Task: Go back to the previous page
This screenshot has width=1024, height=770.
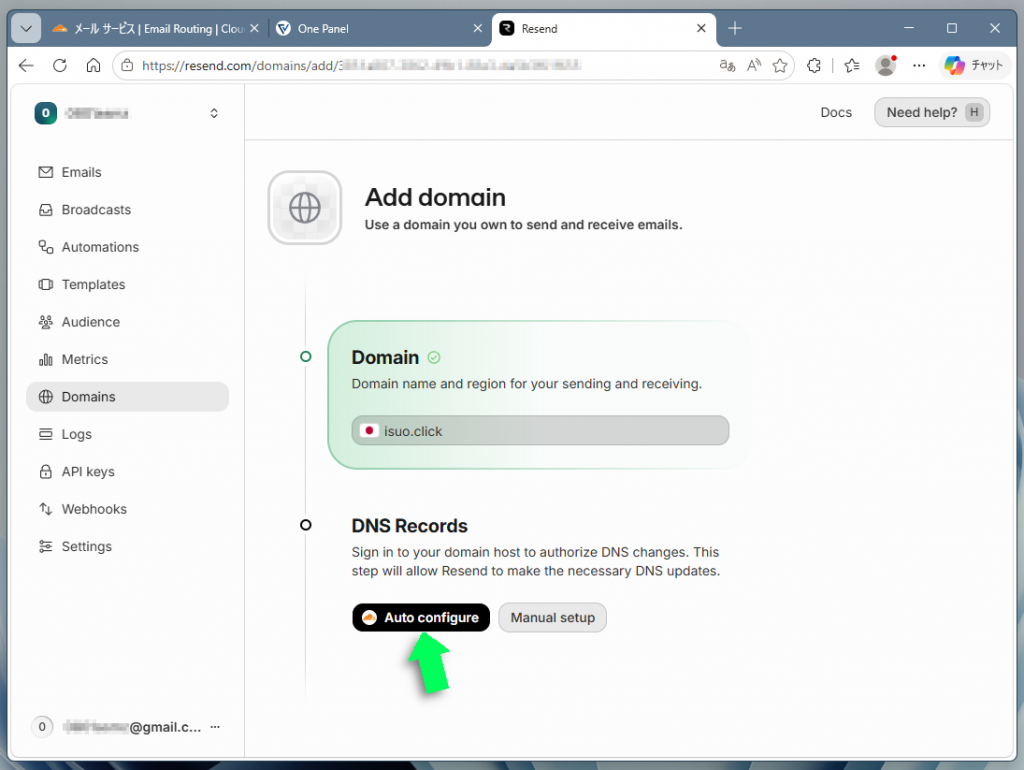Action: (26, 65)
